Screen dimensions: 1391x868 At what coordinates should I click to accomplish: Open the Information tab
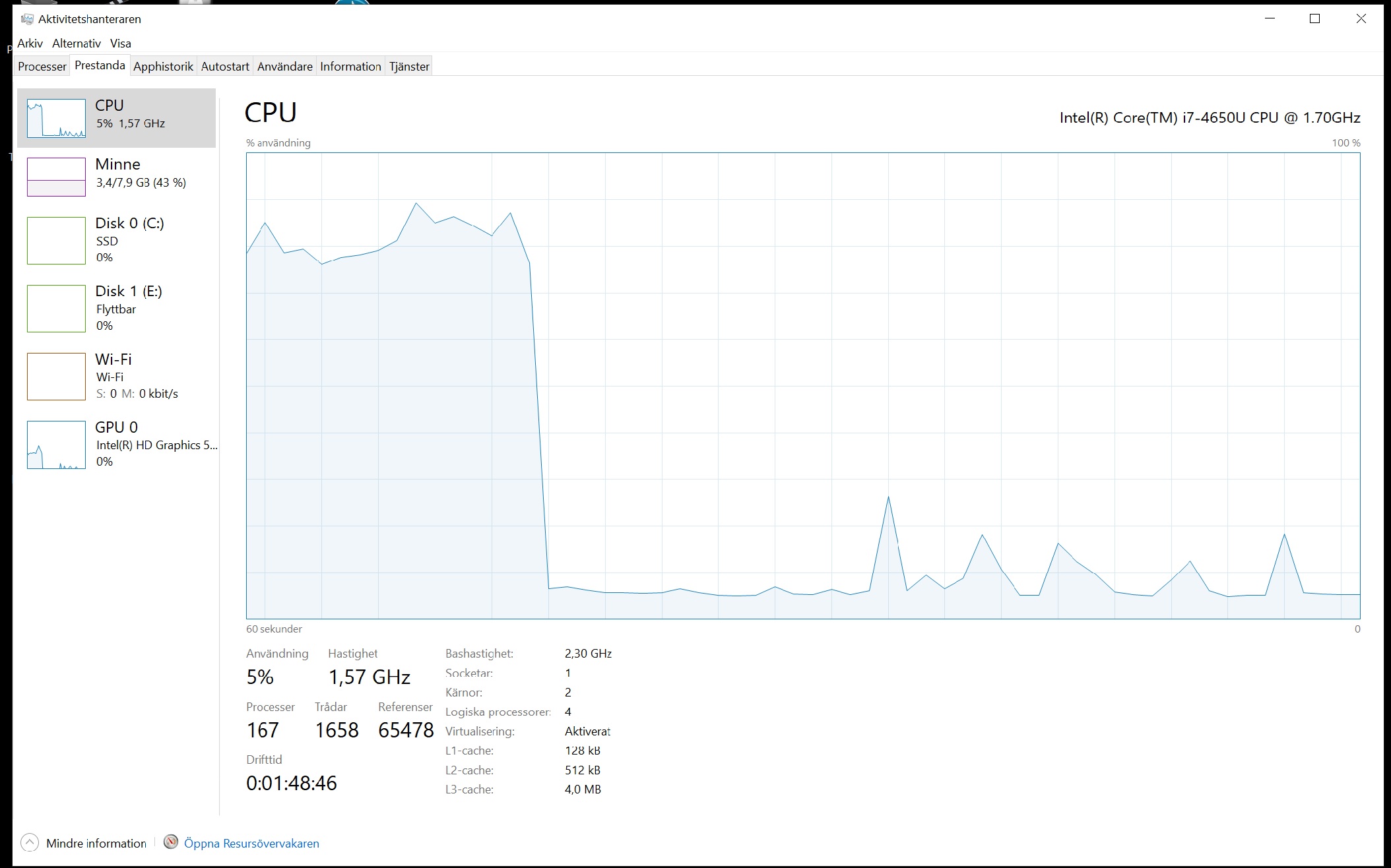350,66
